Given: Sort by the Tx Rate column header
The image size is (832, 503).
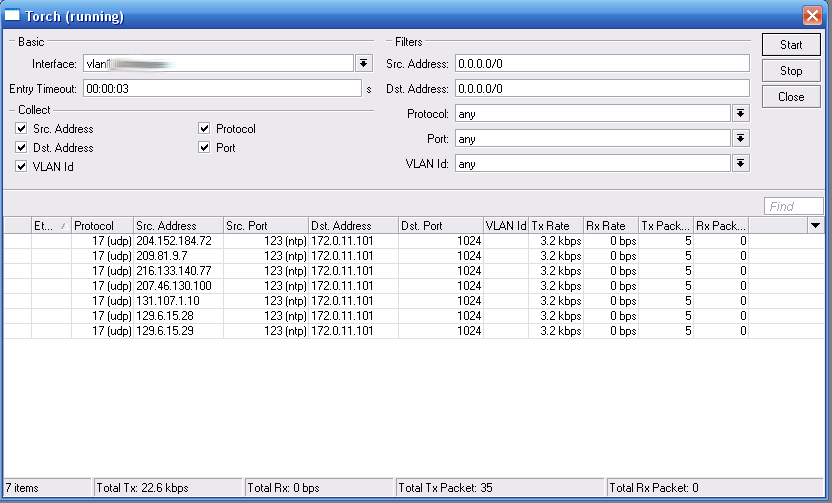Looking at the screenshot, I should click(x=556, y=226).
